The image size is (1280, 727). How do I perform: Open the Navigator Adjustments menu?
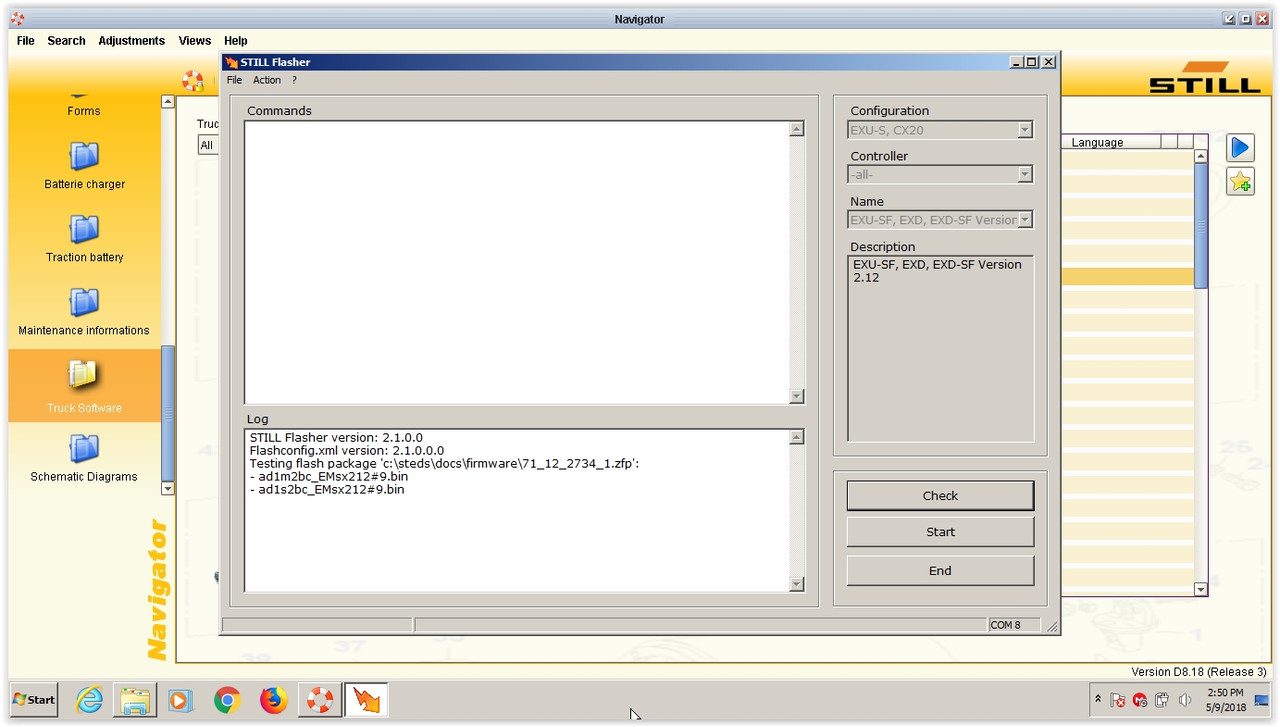pos(131,41)
